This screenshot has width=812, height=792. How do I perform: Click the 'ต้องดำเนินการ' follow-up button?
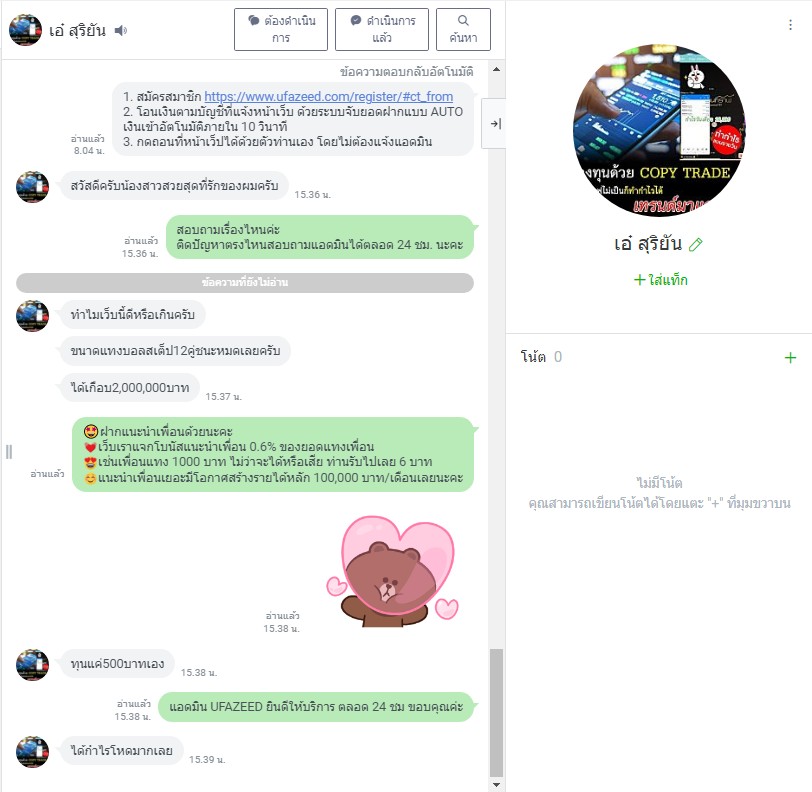tap(281, 30)
